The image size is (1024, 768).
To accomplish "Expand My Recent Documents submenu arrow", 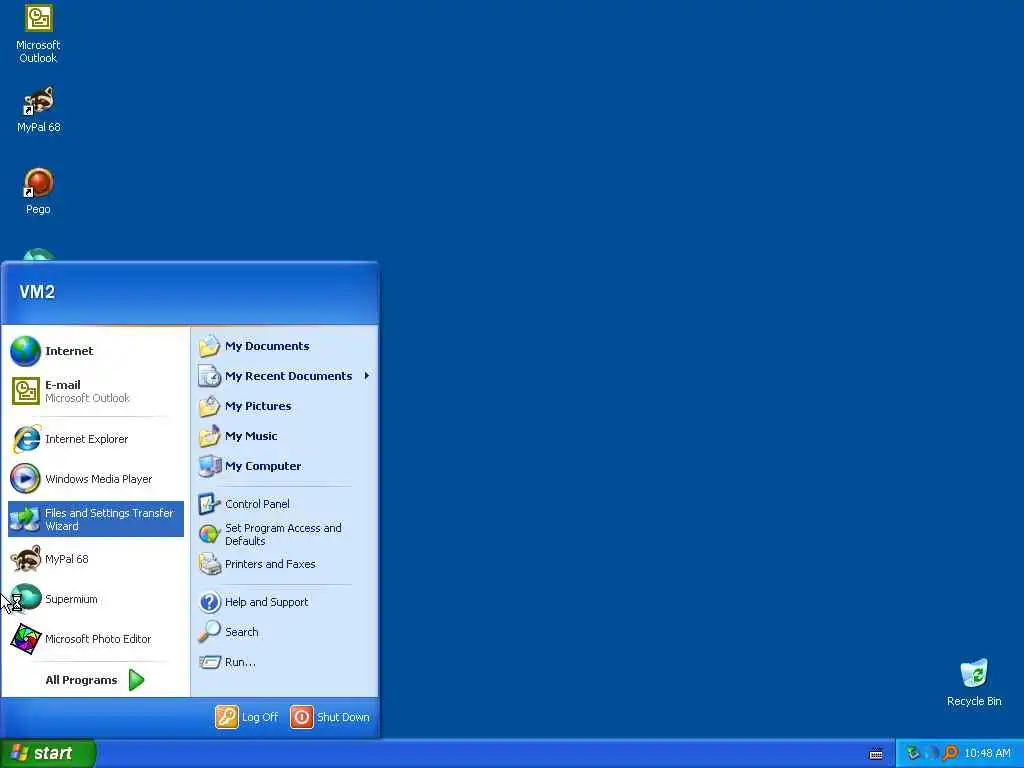I will pos(367,376).
